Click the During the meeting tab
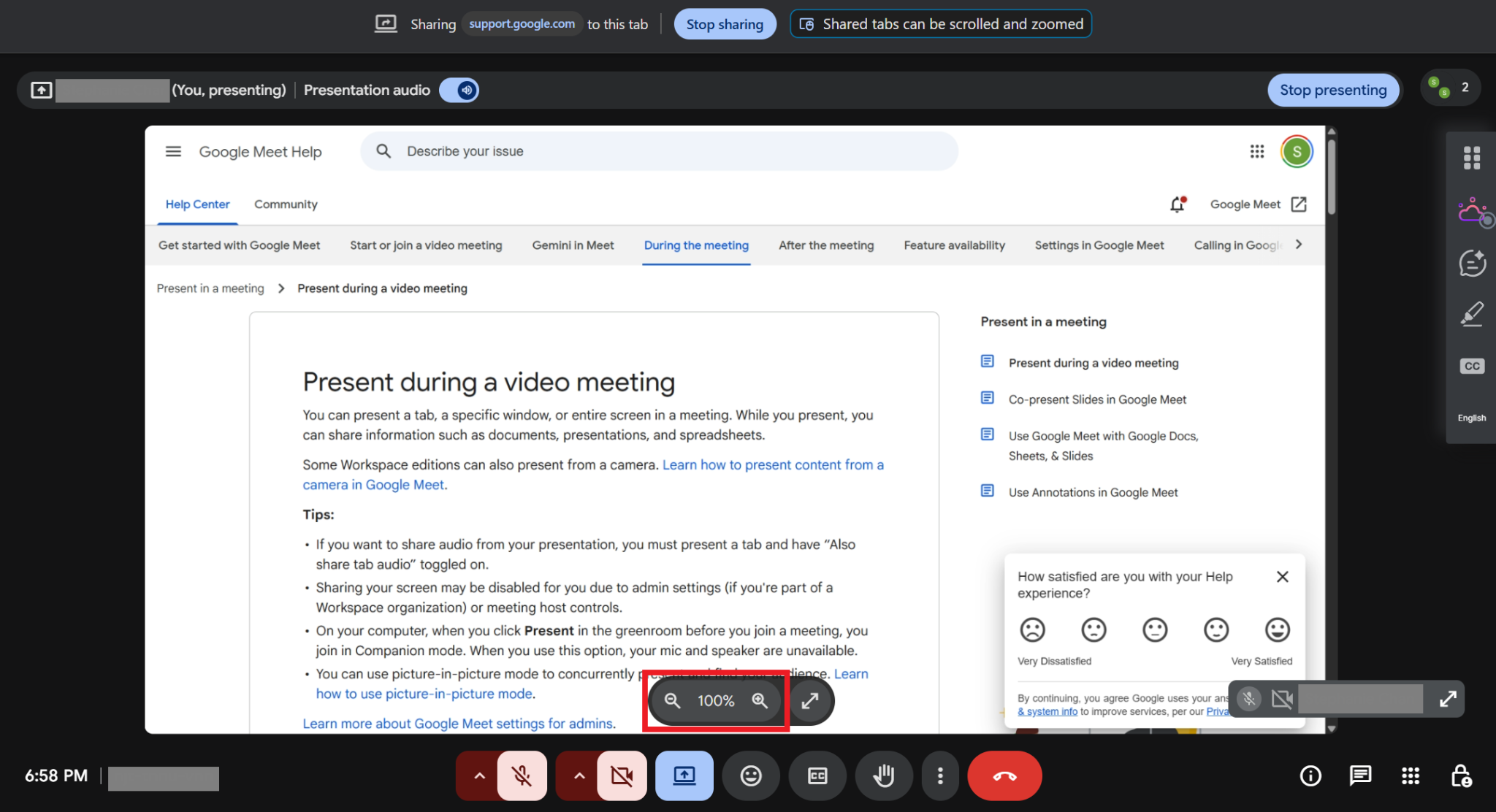 [696, 245]
